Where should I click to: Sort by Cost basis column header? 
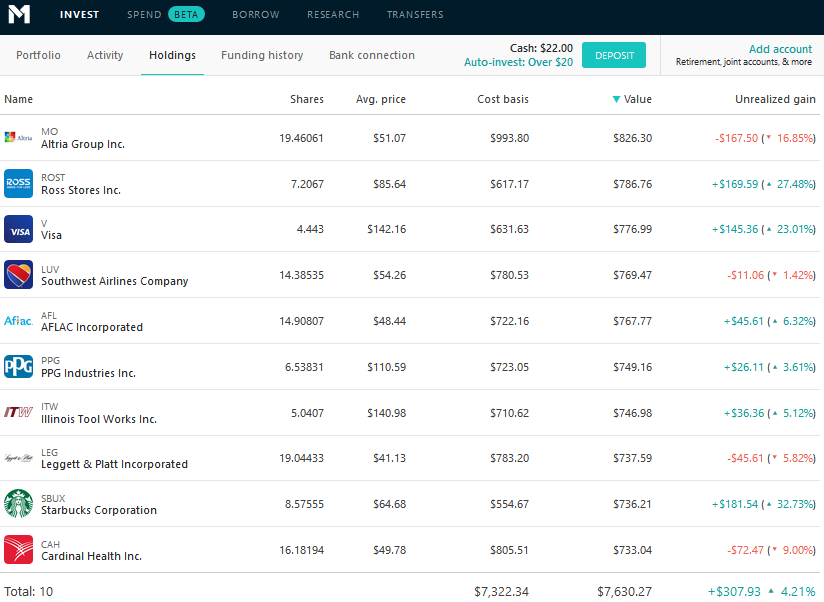pos(503,99)
